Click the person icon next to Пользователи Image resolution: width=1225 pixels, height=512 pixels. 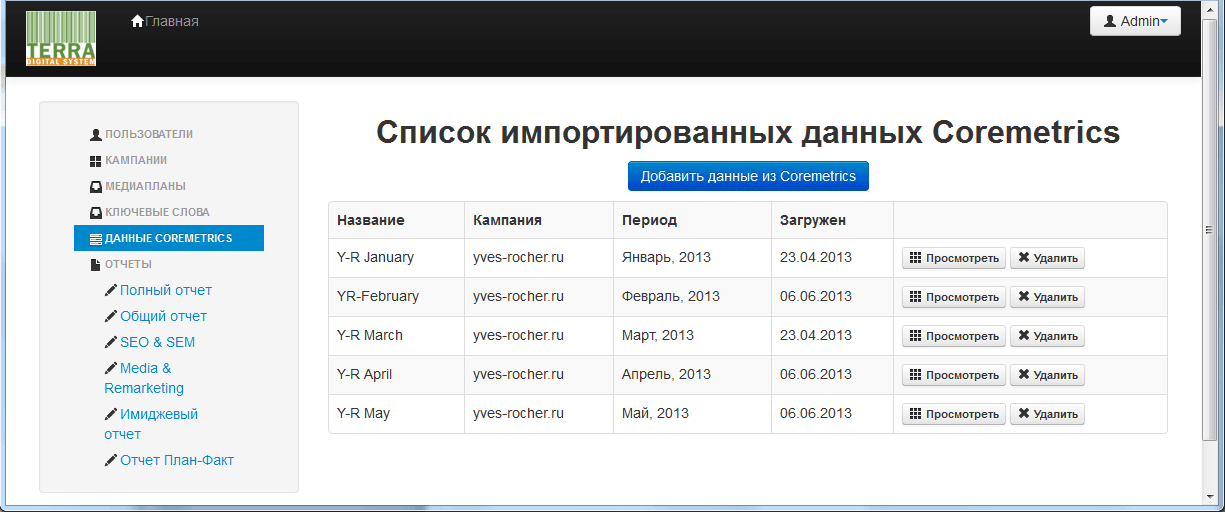coord(95,134)
